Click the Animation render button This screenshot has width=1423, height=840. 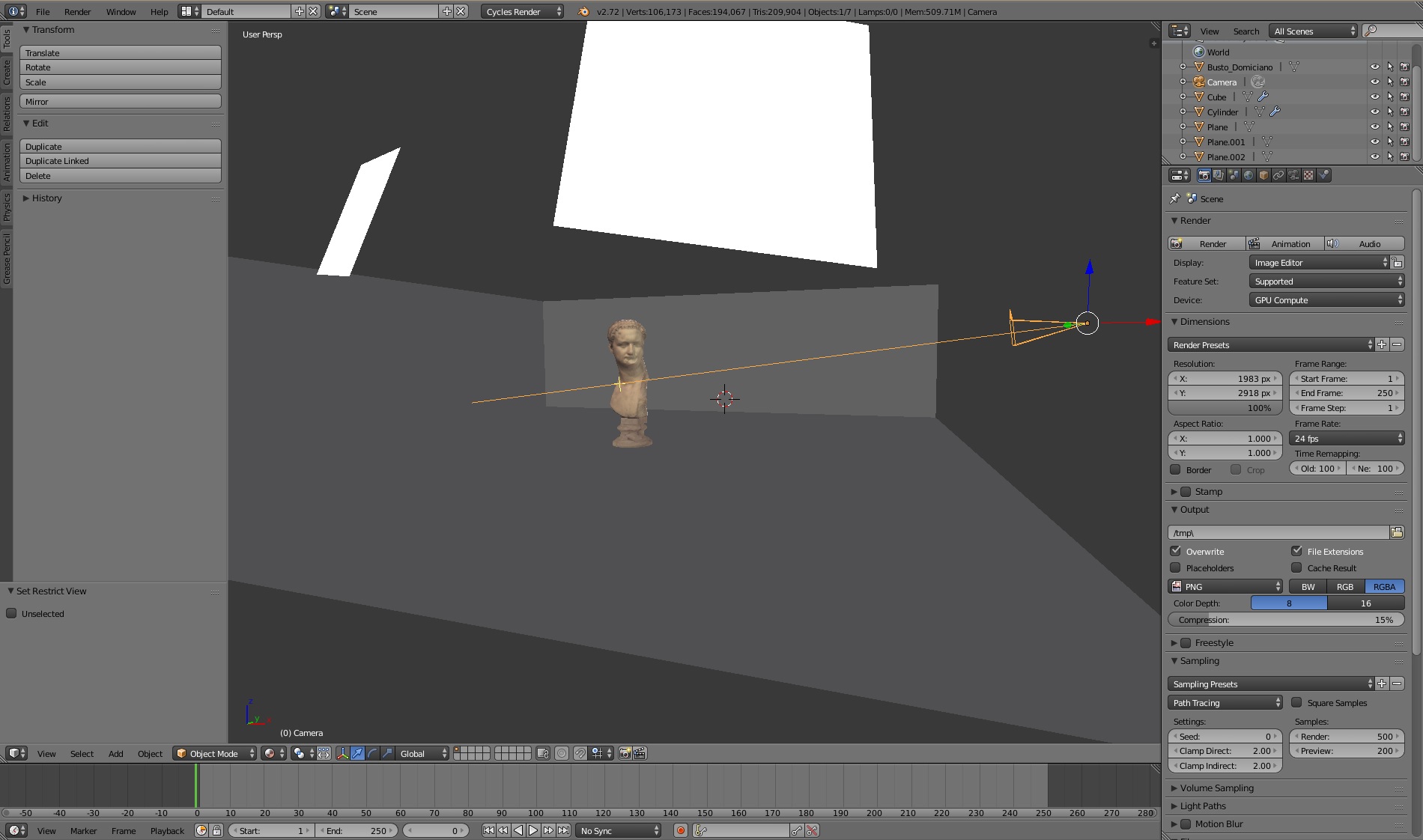pos(1284,243)
